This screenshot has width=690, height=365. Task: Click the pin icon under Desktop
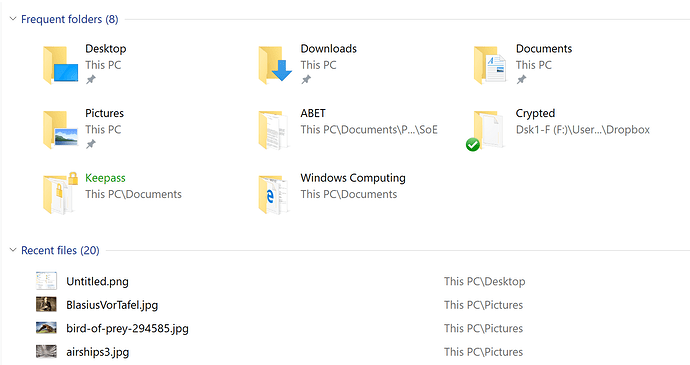pos(91,80)
